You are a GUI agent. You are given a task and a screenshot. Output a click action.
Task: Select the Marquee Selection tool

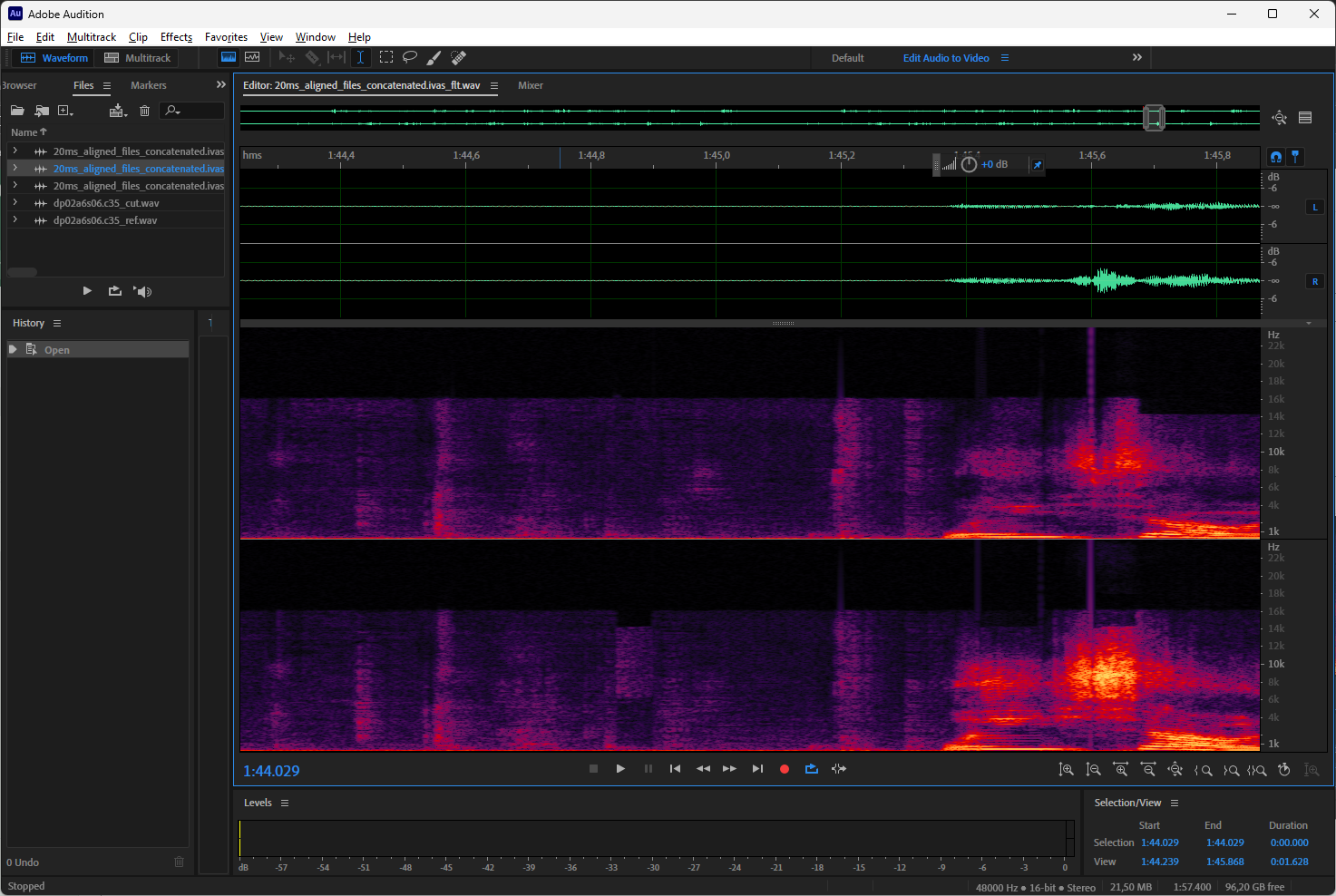[x=386, y=57]
